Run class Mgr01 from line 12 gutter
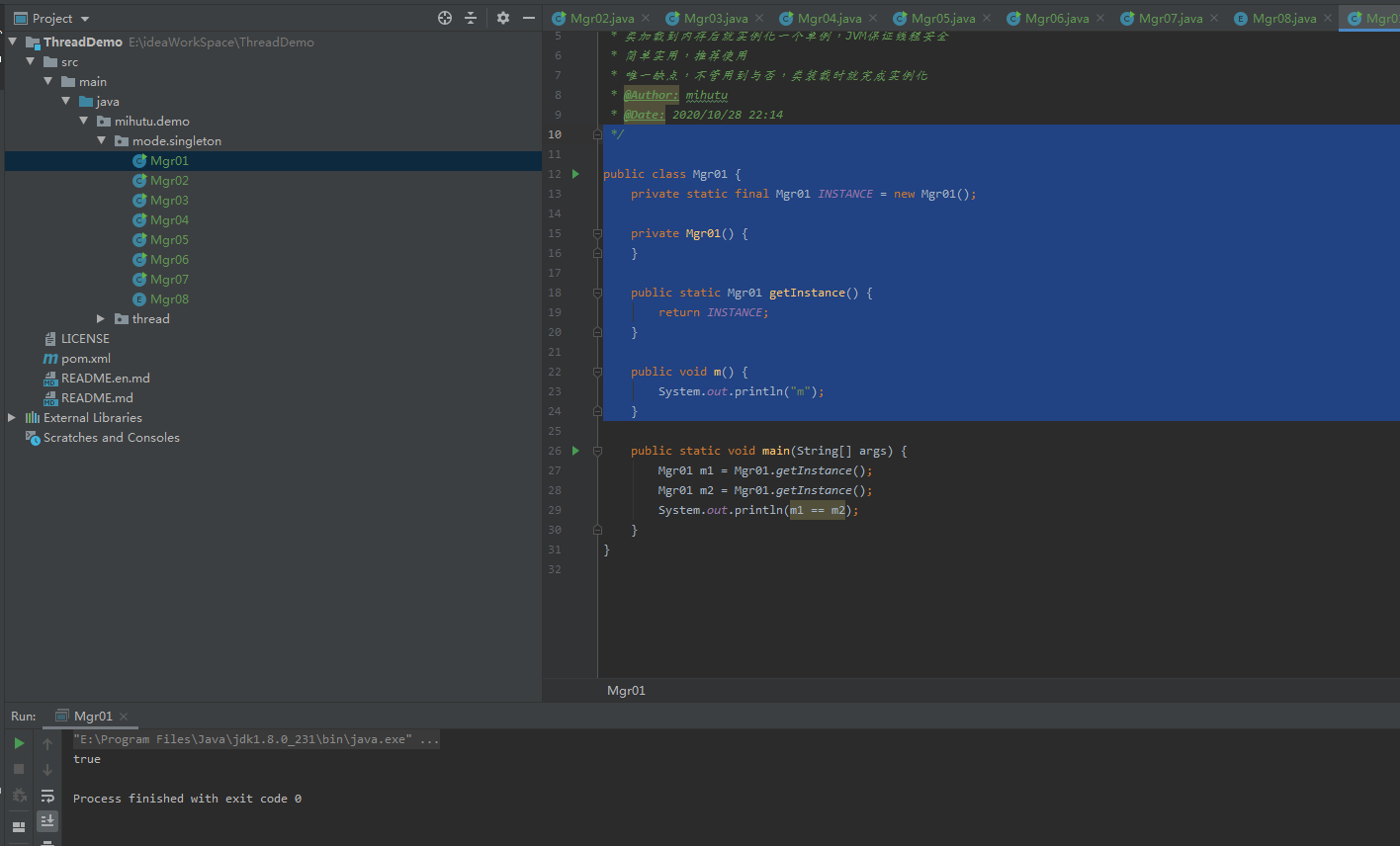The height and width of the screenshot is (846, 1400). [575, 174]
